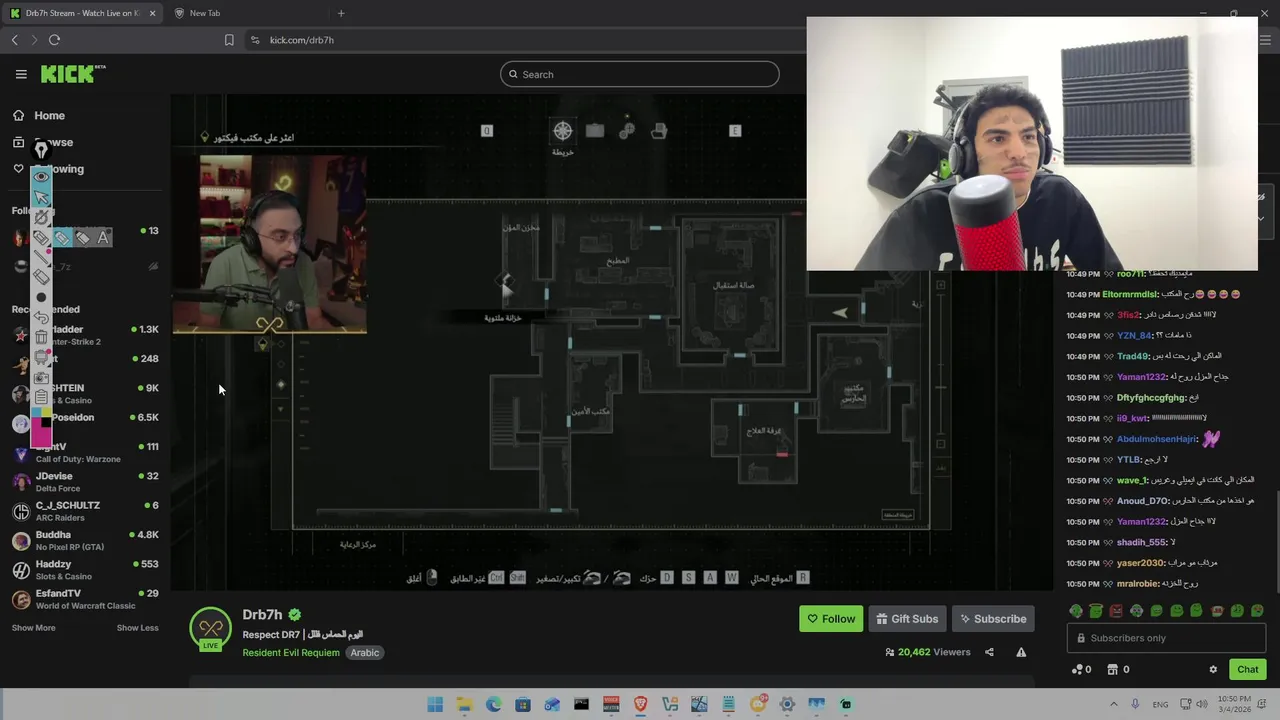Click the Gift Subs button
Image resolution: width=1280 pixels, height=720 pixels.
907,619
